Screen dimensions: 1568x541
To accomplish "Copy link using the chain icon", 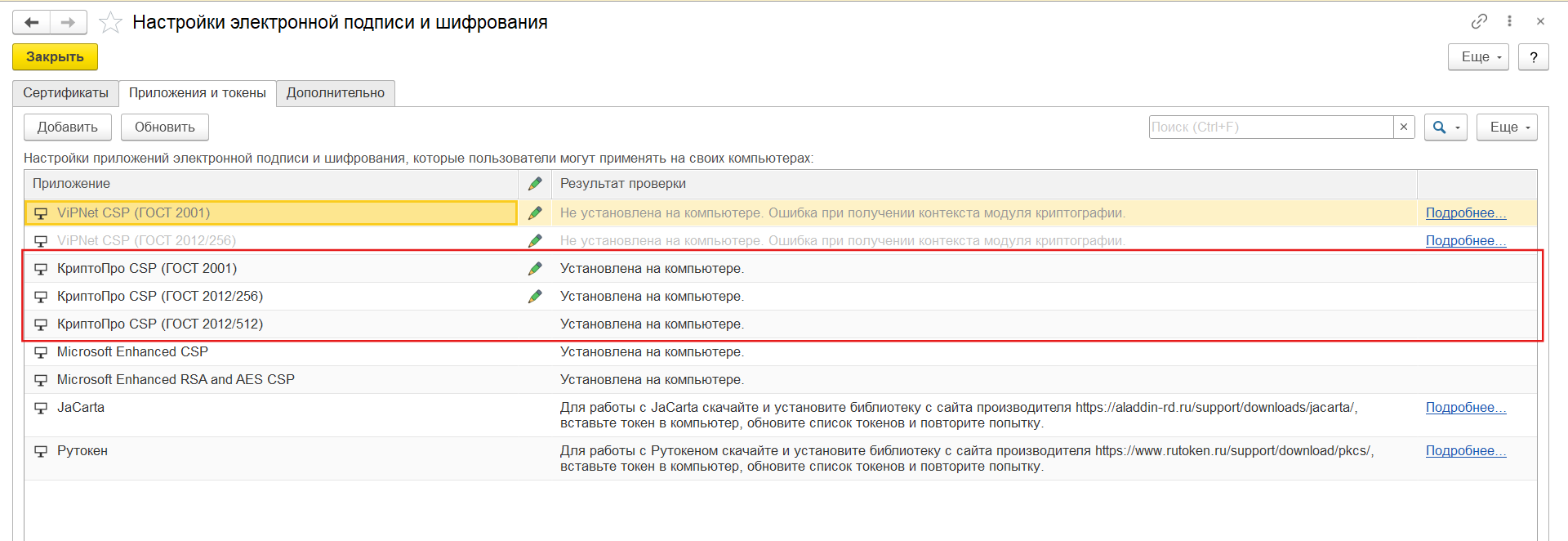I will pyautogui.click(x=1479, y=21).
